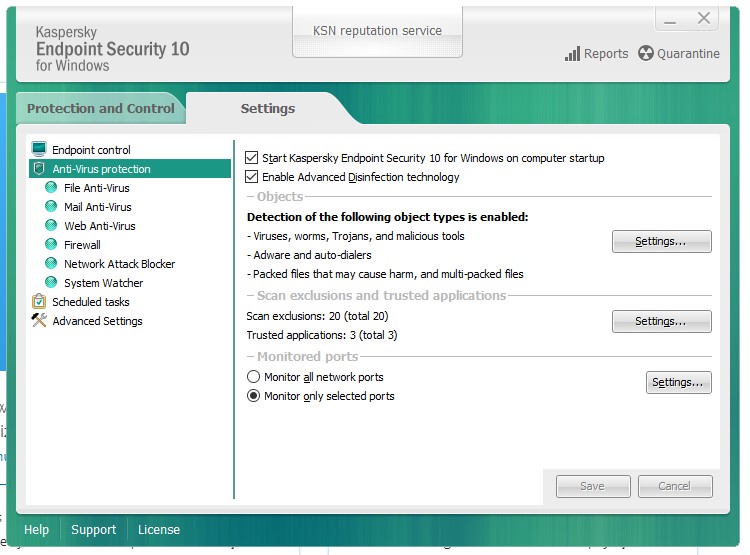Open KSN reputation service panel

click(377, 31)
